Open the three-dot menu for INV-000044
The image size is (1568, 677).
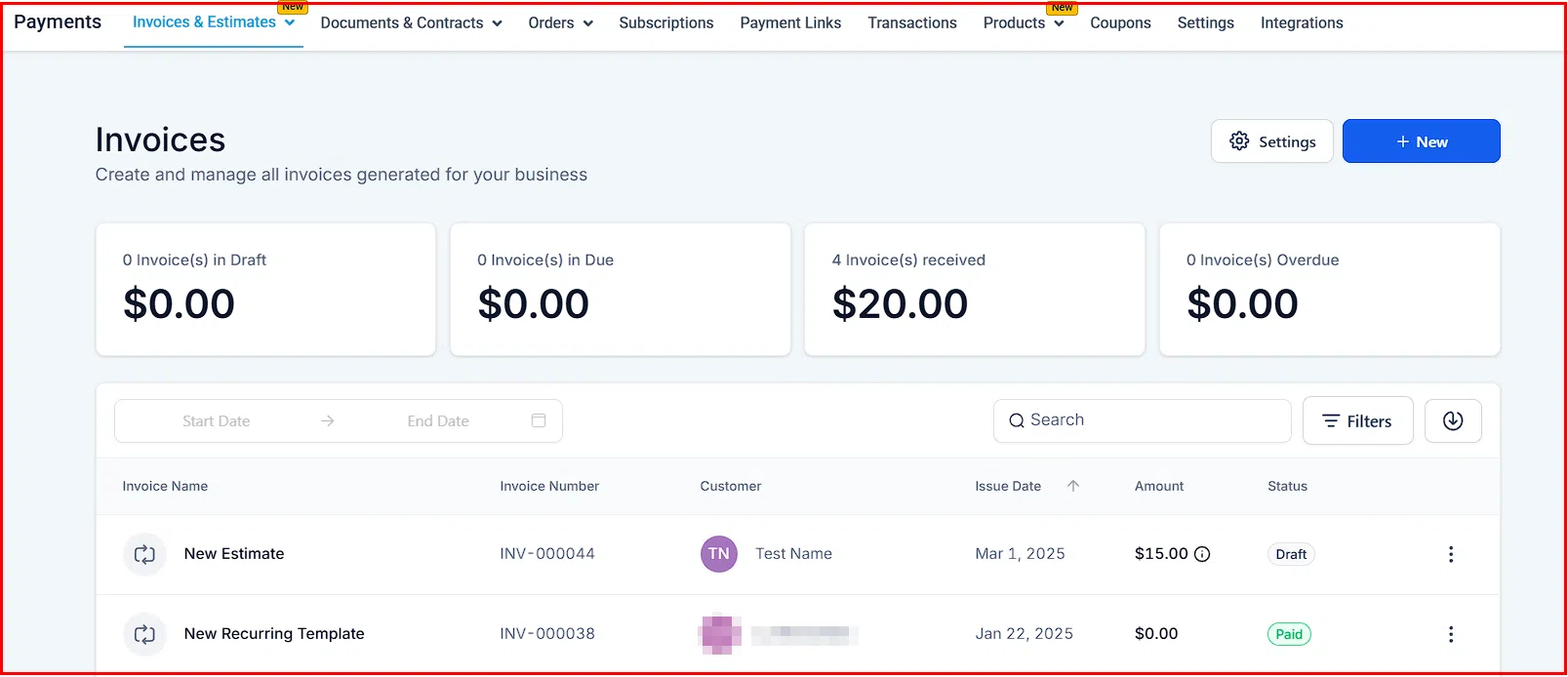(x=1451, y=553)
